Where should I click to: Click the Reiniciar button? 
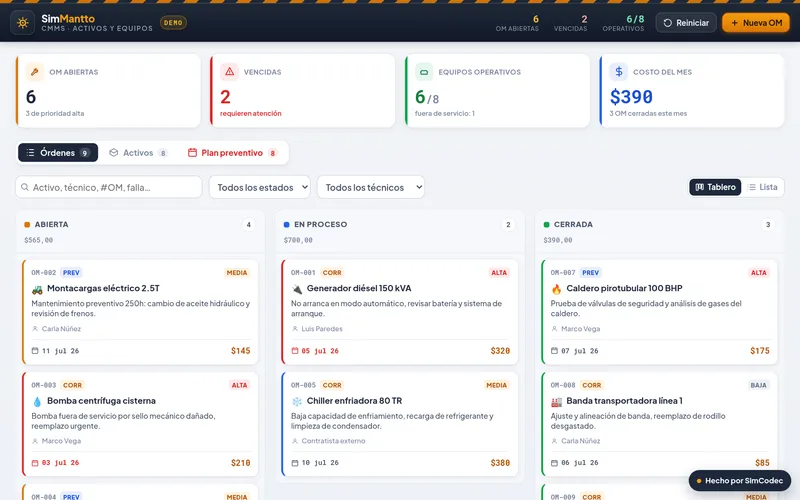coord(686,22)
